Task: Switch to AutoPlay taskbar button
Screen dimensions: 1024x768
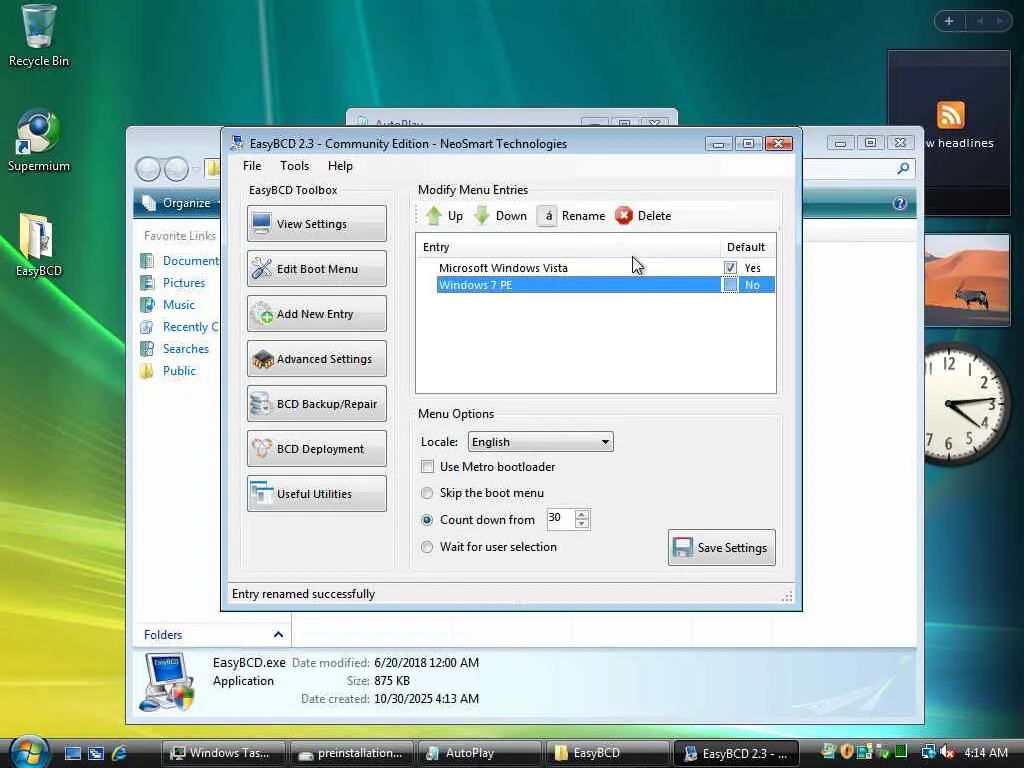Action: coord(479,753)
